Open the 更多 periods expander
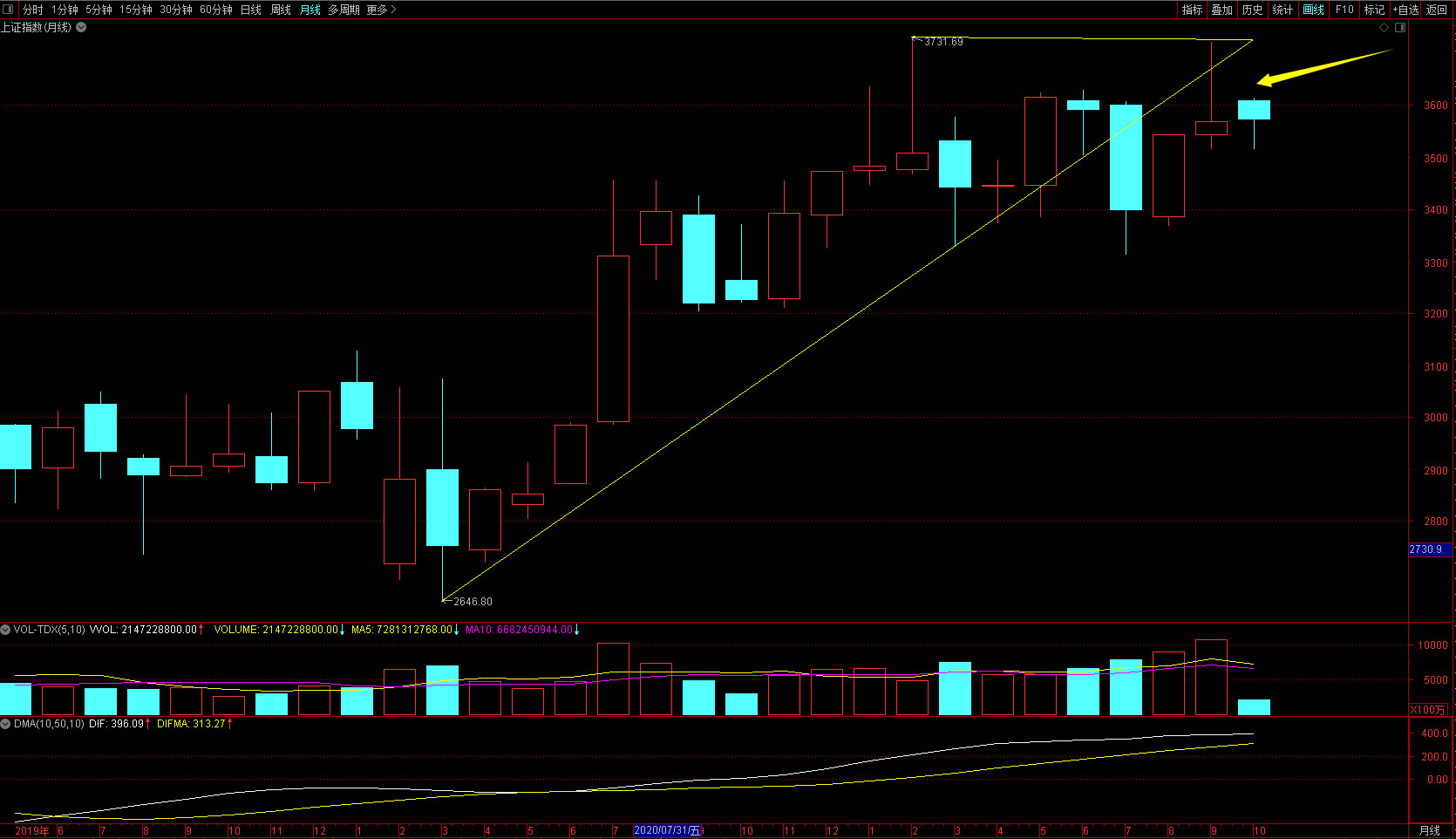Image resolution: width=1456 pixels, height=839 pixels. pos(381,10)
